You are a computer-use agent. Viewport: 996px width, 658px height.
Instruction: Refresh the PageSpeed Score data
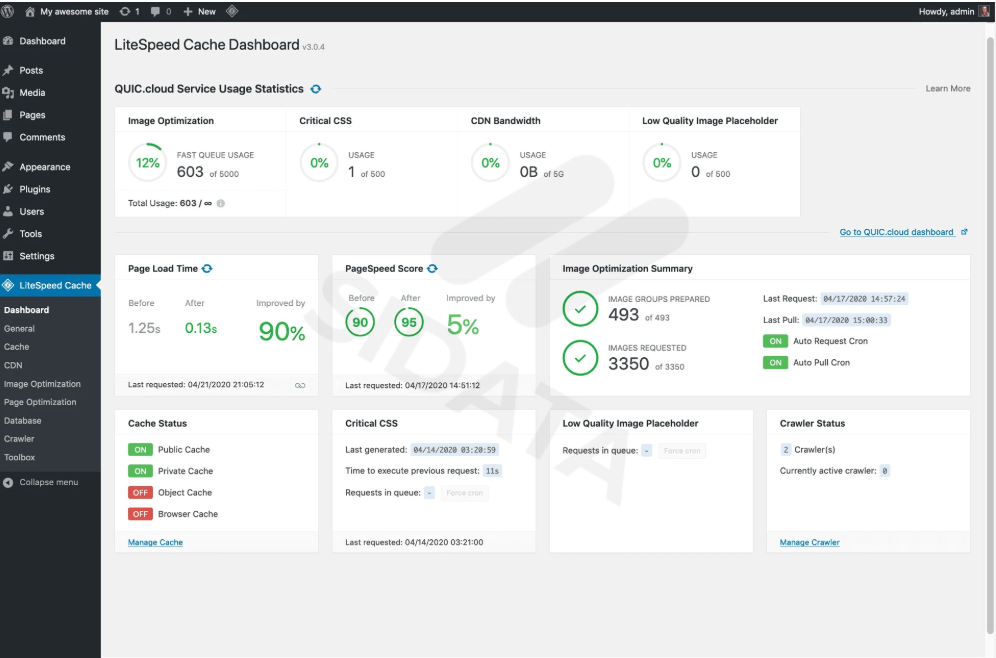pos(433,268)
